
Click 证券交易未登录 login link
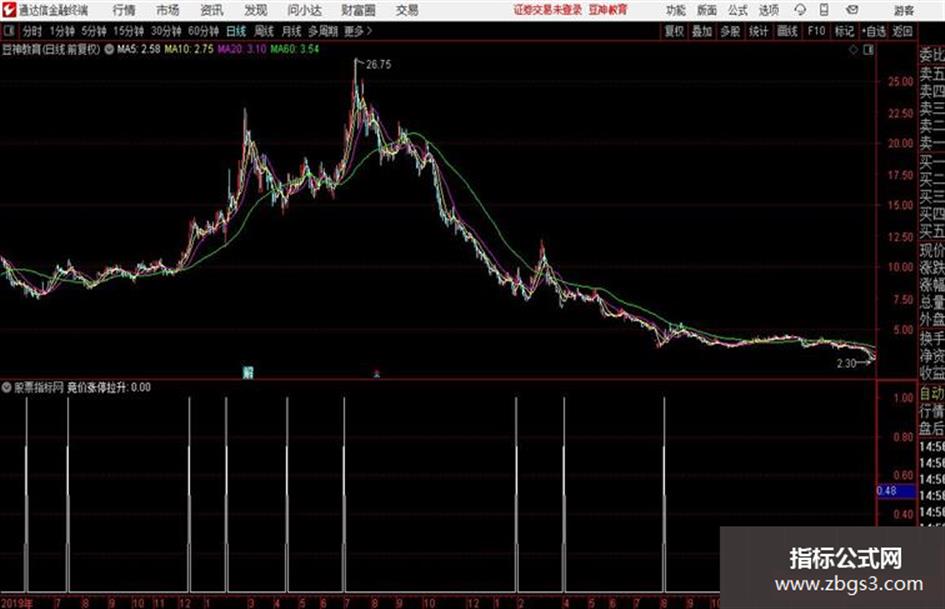548,10
